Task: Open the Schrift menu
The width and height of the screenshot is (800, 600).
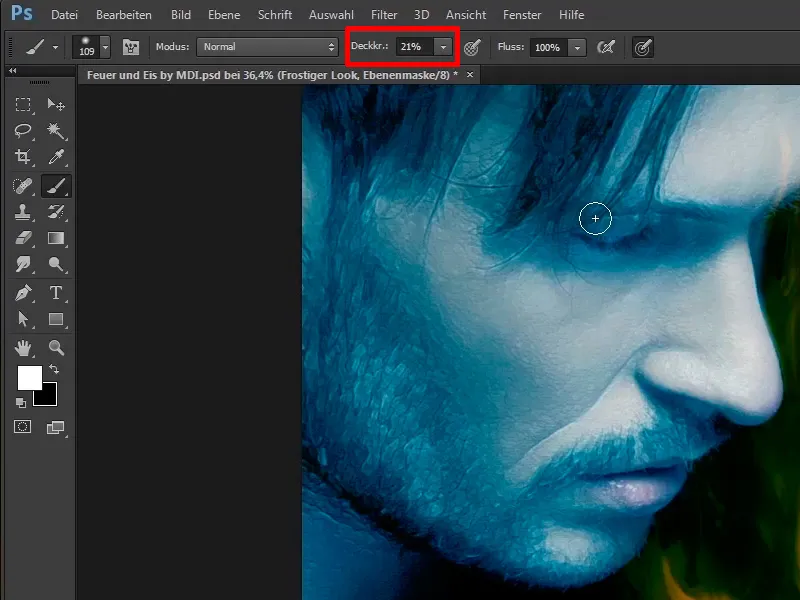Action: [274, 15]
